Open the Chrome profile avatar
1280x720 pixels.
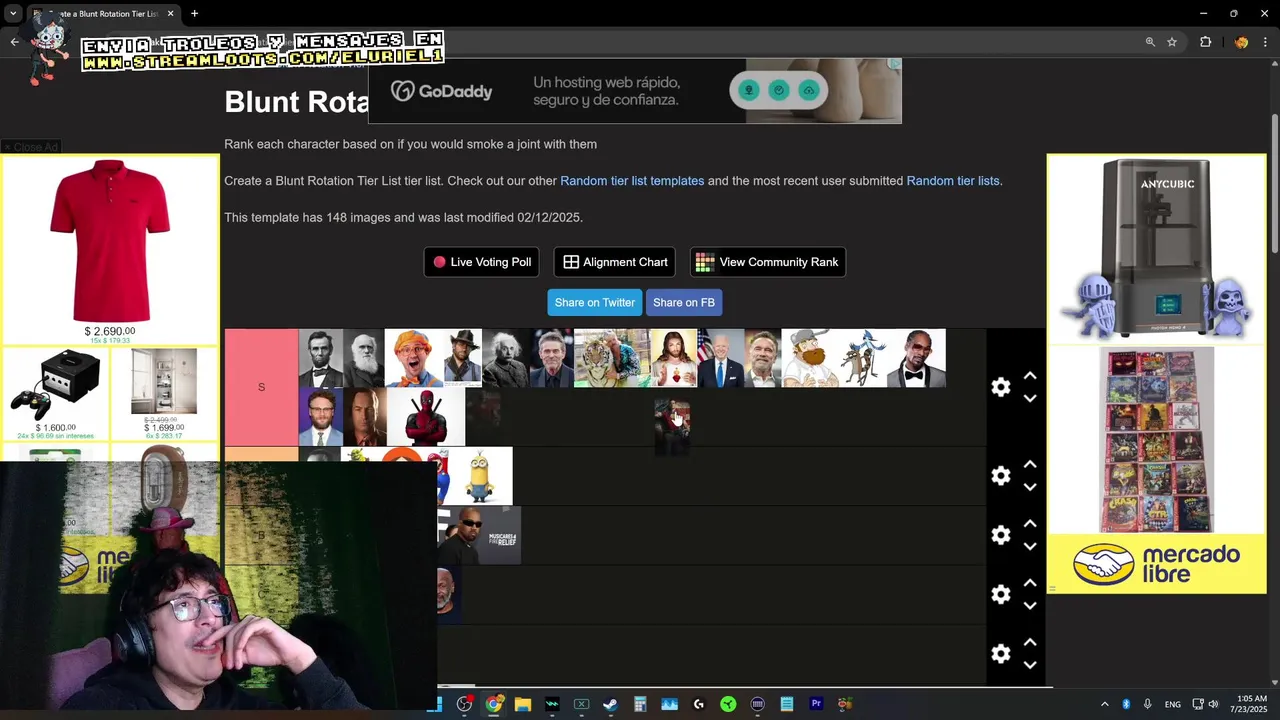(x=1241, y=42)
